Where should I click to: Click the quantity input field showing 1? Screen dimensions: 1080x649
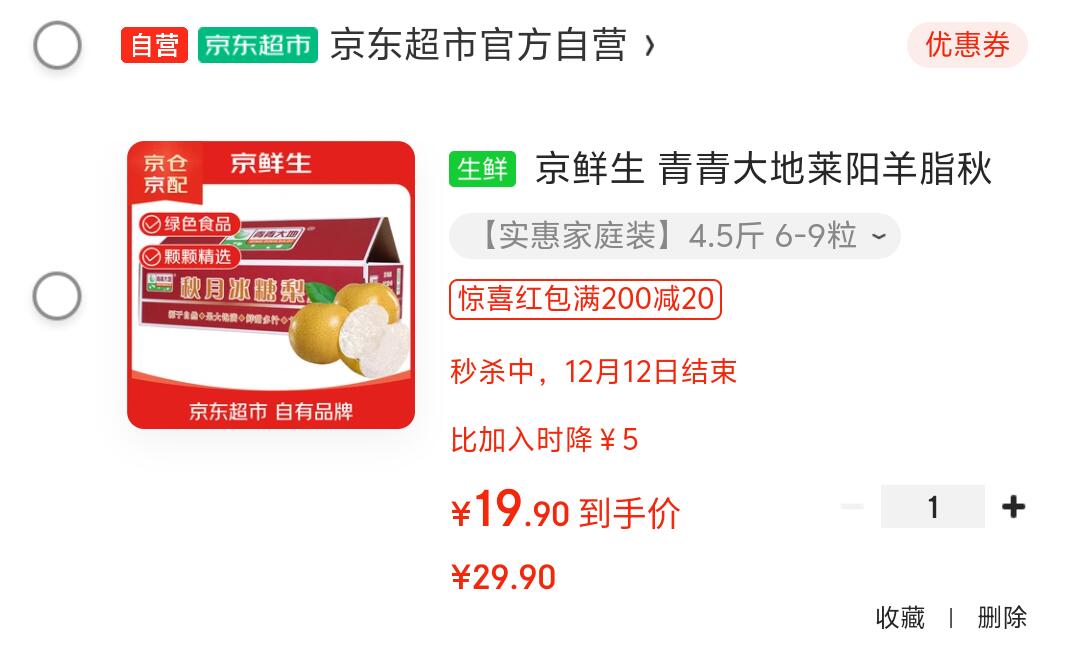933,506
